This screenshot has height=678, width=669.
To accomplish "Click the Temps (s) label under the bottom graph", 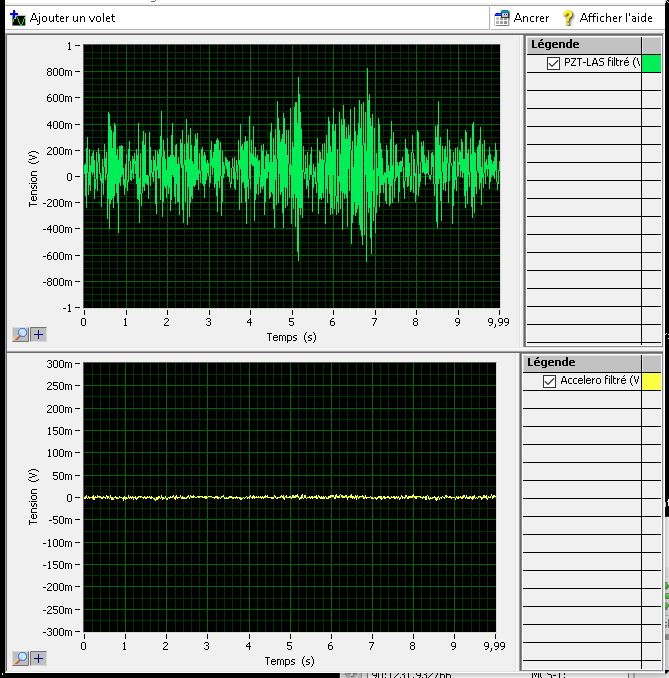I will (x=291, y=661).
